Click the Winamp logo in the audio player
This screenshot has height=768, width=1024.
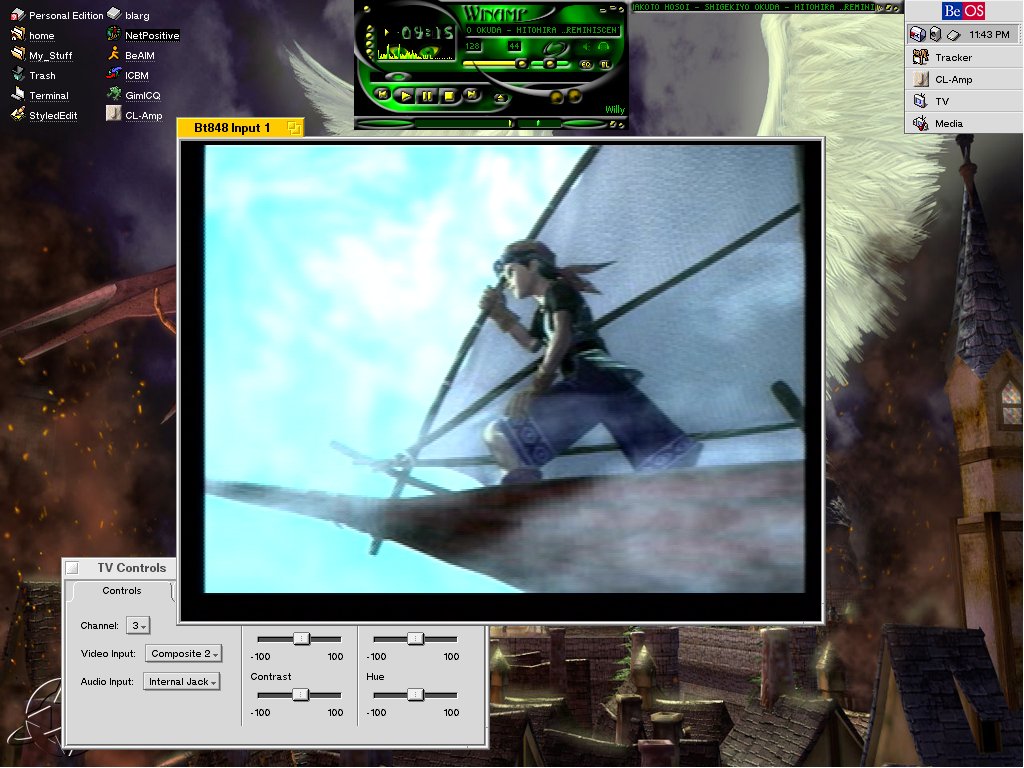(495, 14)
